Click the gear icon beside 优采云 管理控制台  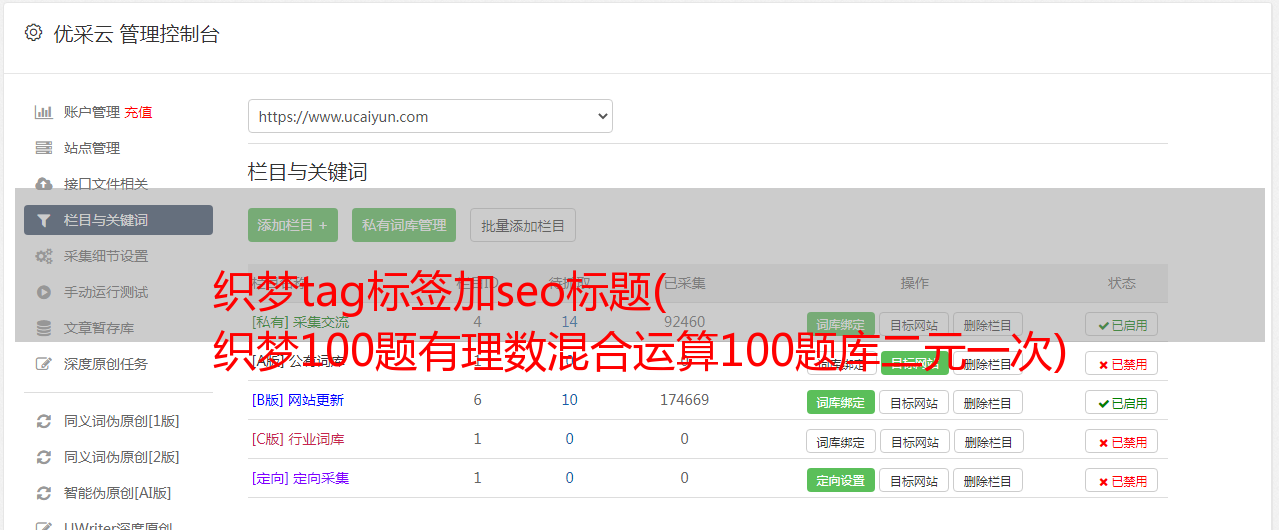pyautogui.click(x=33, y=33)
